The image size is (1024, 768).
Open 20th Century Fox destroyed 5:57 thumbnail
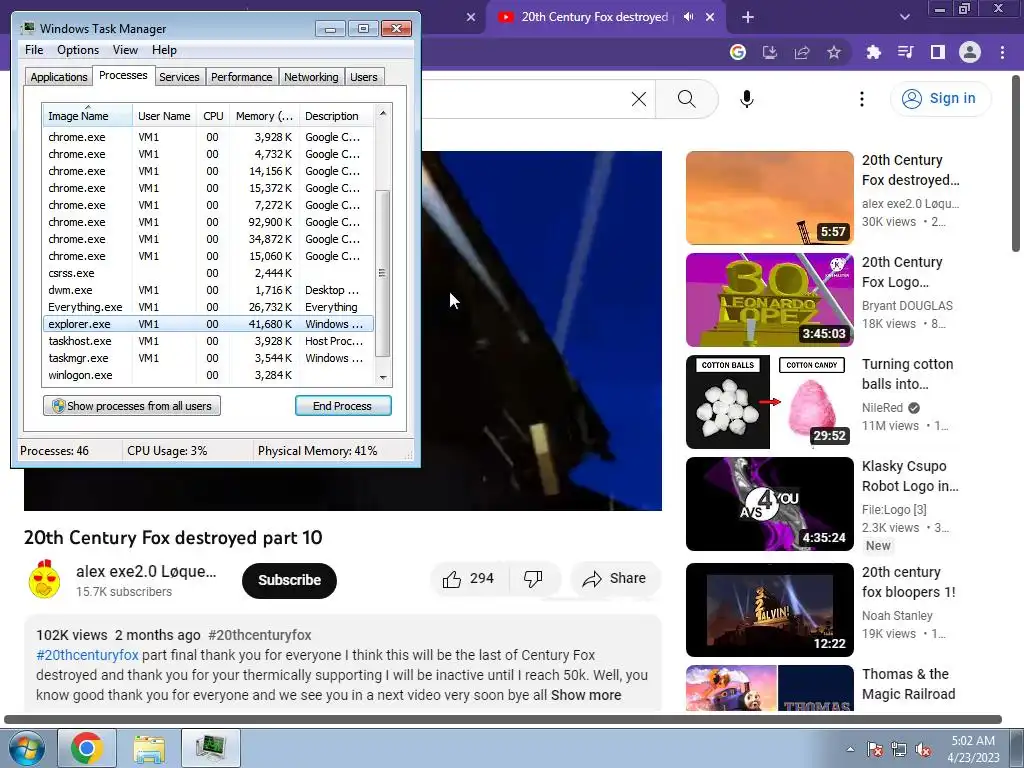(770, 198)
